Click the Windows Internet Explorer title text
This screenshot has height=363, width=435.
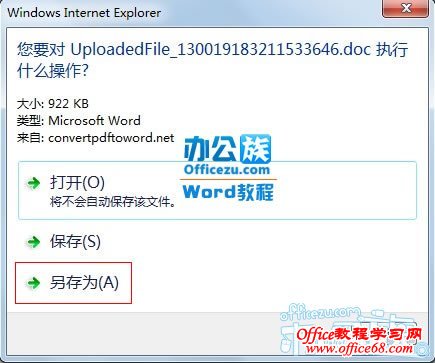click(84, 13)
